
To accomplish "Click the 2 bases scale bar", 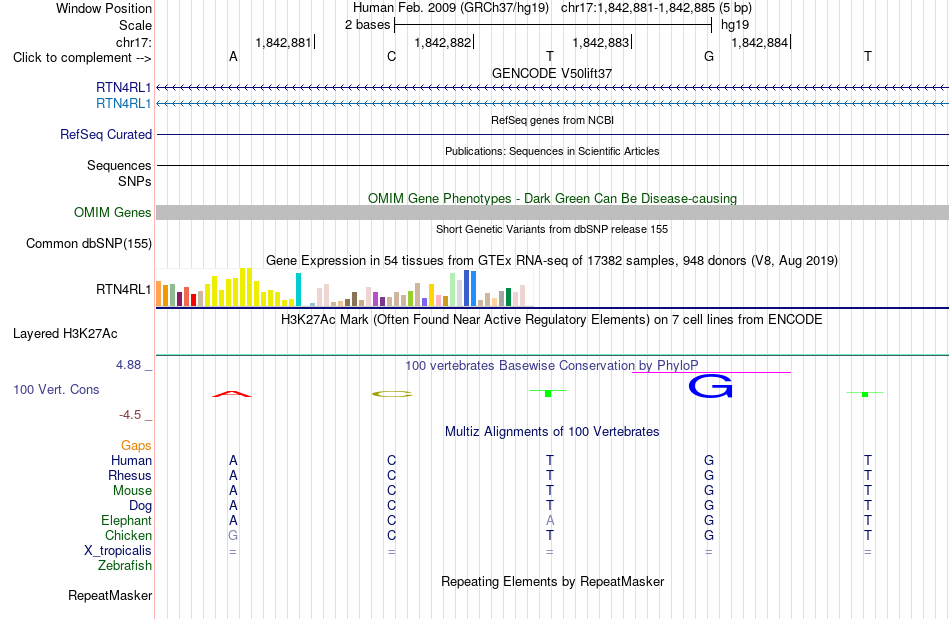I will (553, 25).
